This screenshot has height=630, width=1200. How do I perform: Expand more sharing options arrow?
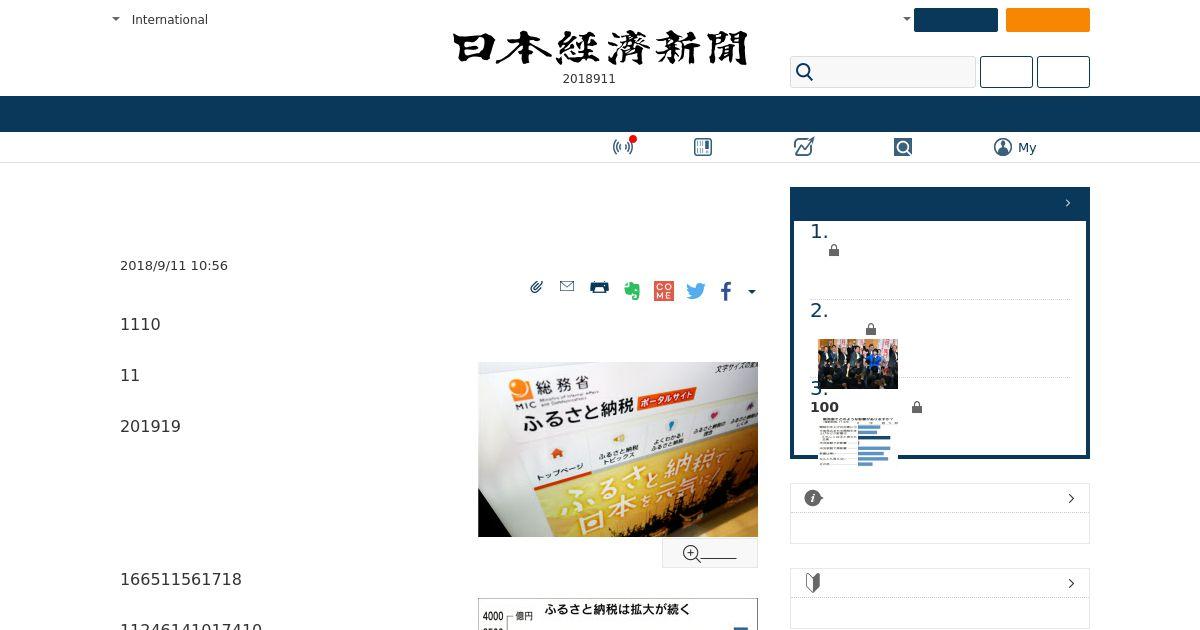coord(752,292)
